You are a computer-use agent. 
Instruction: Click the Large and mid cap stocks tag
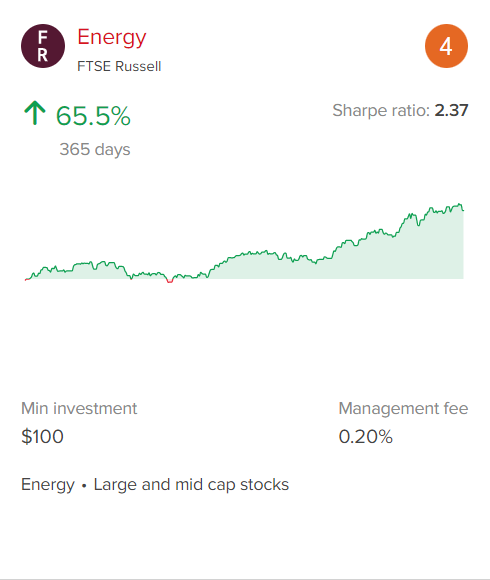pos(191,485)
